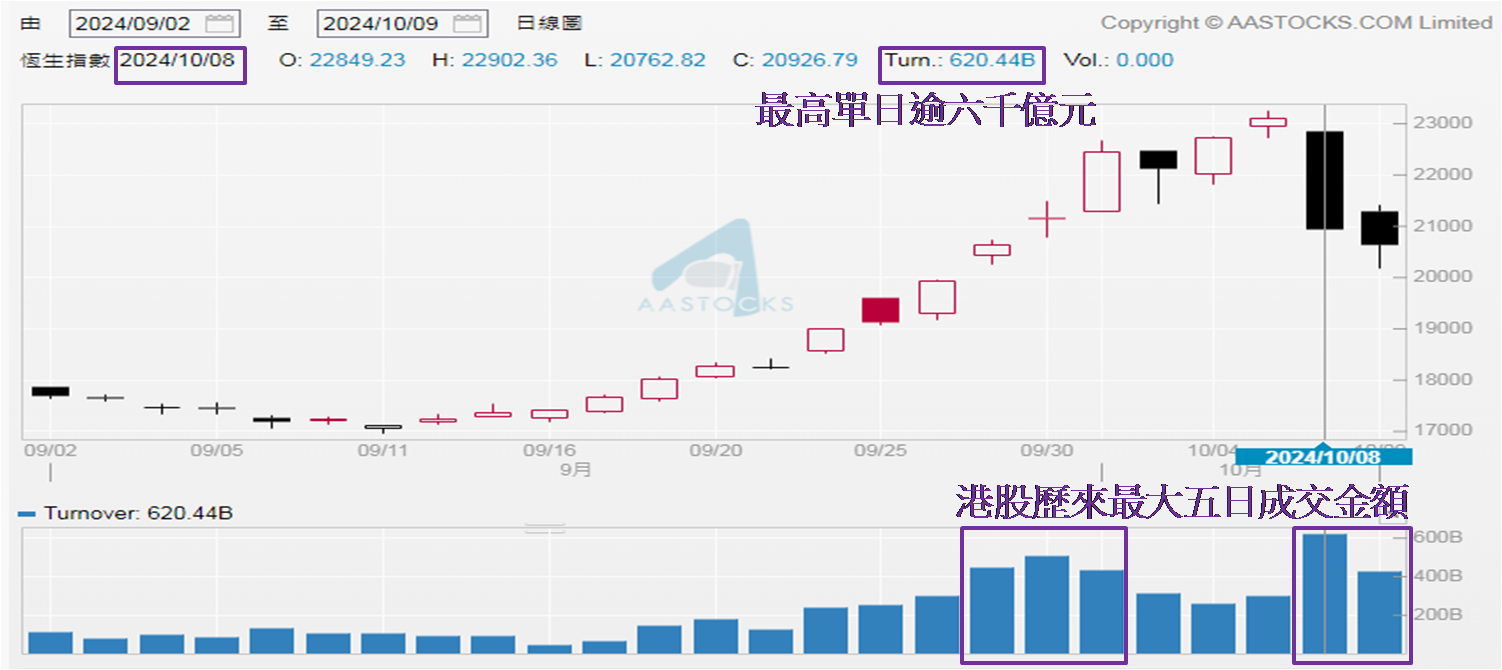Click the start date field showing 2024/09/02
This screenshot has width=1502, height=670.
click(136, 23)
